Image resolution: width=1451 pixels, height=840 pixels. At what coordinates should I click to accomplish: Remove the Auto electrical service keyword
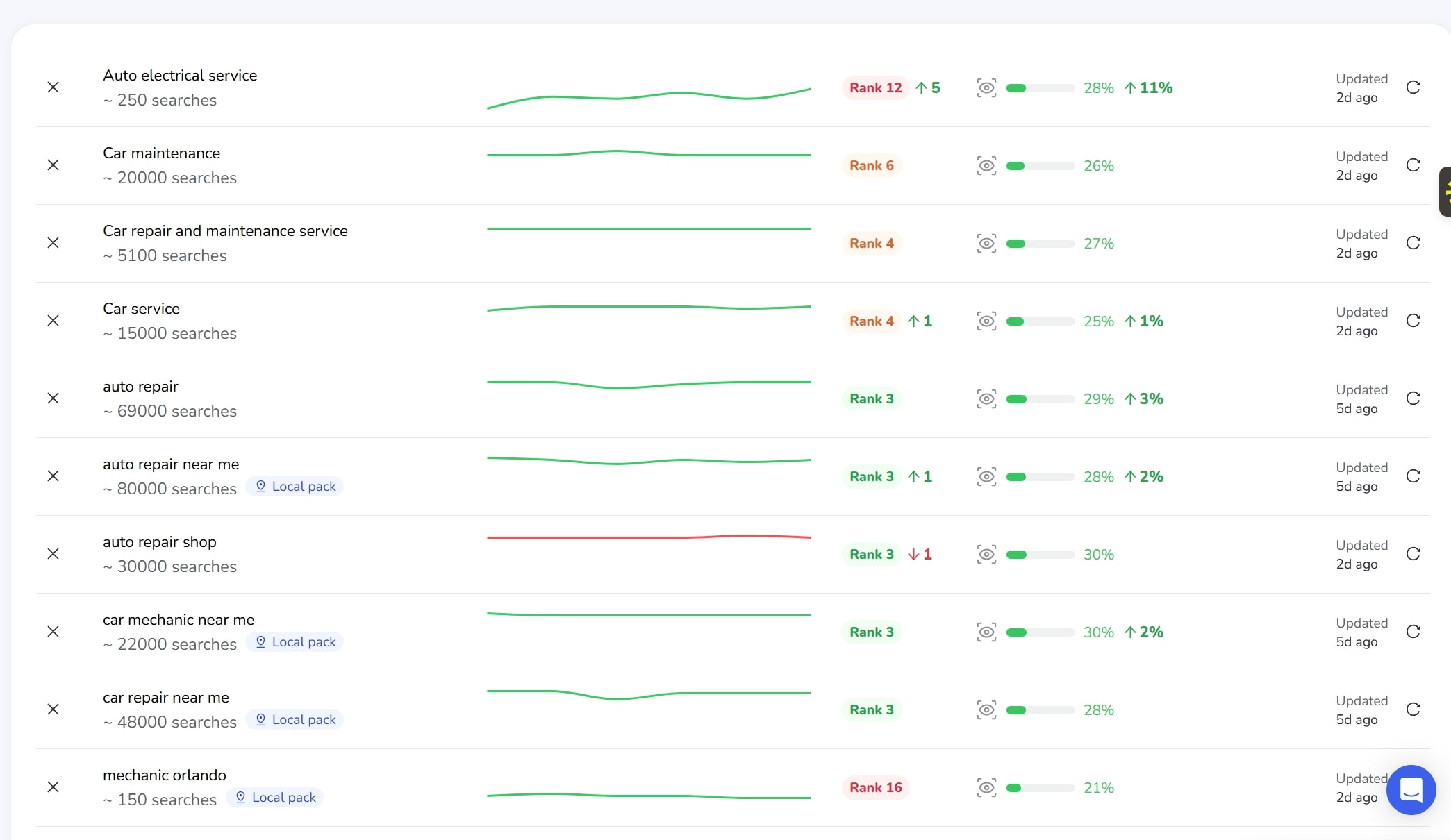(53, 87)
